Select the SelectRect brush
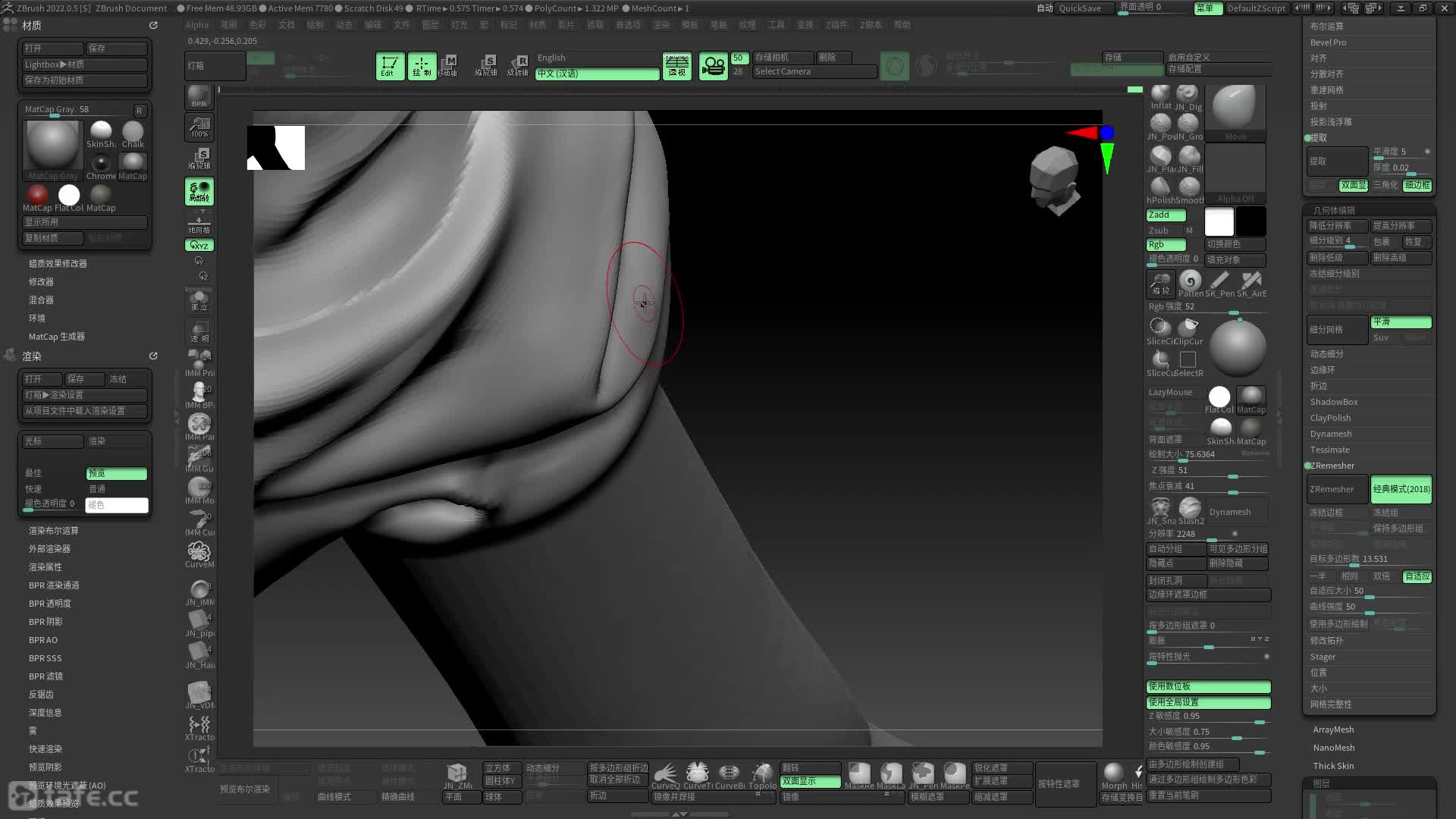 [1189, 363]
